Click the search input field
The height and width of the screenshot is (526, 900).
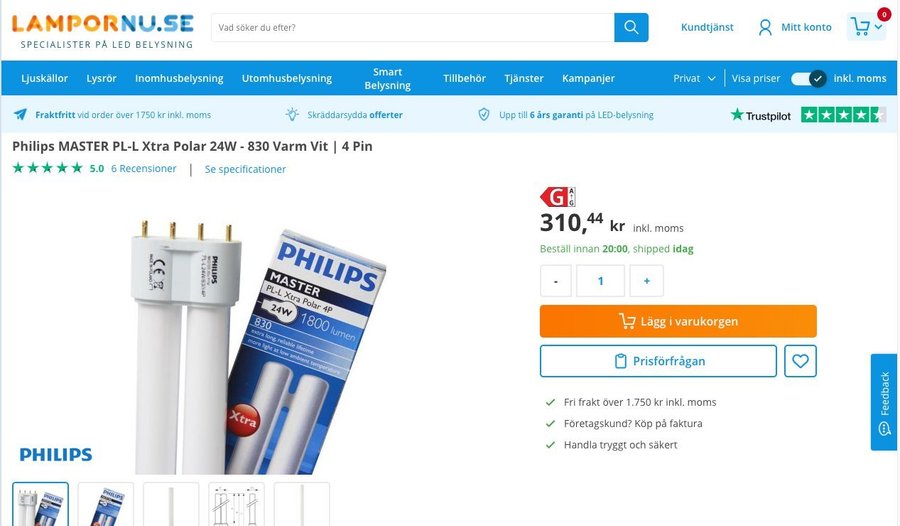coord(412,27)
